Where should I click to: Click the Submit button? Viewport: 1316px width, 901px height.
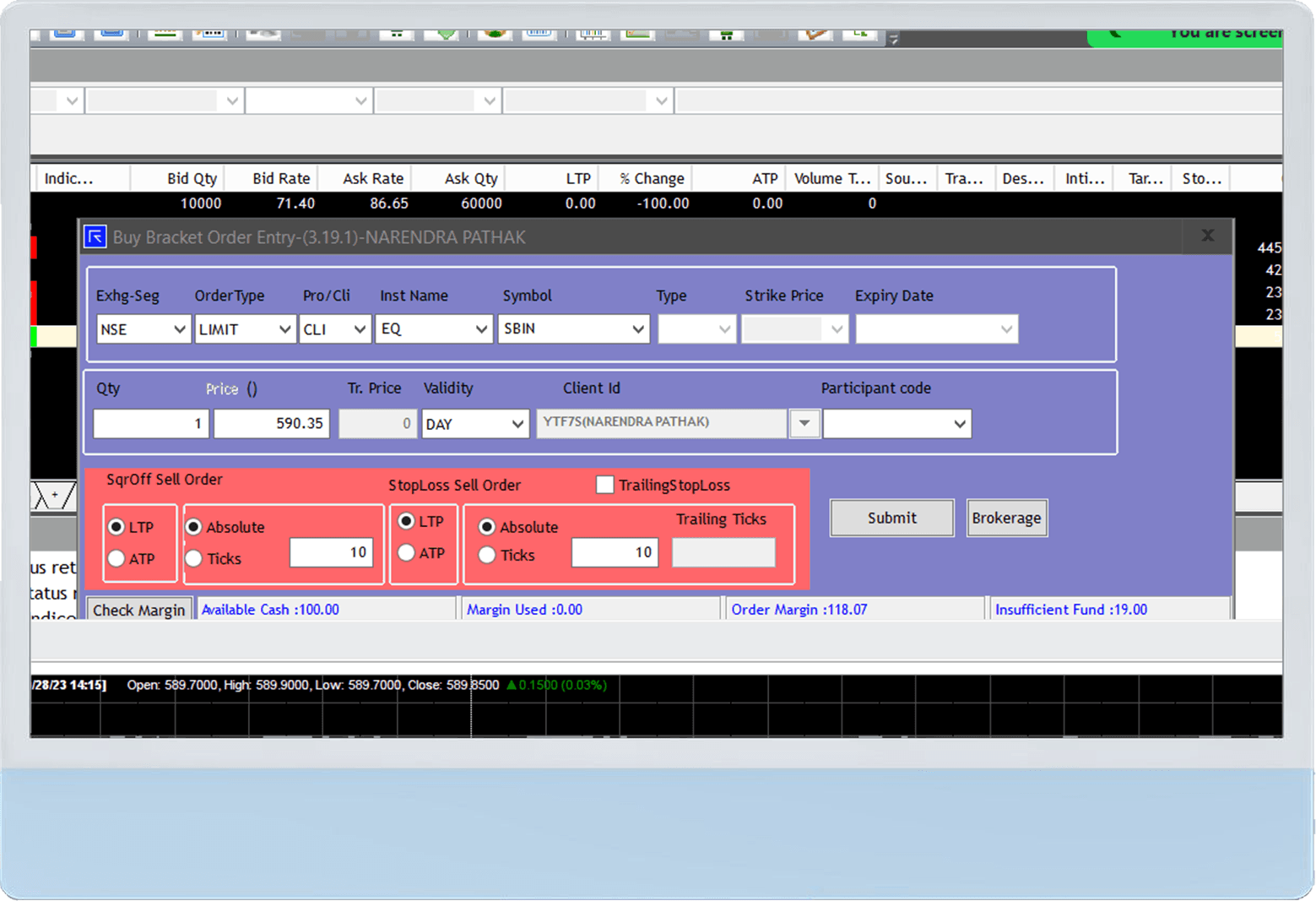coord(891,518)
